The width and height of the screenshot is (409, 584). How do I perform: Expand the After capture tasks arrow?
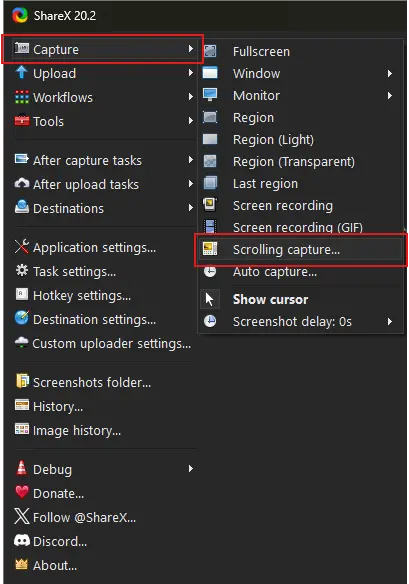(x=191, y=160)
